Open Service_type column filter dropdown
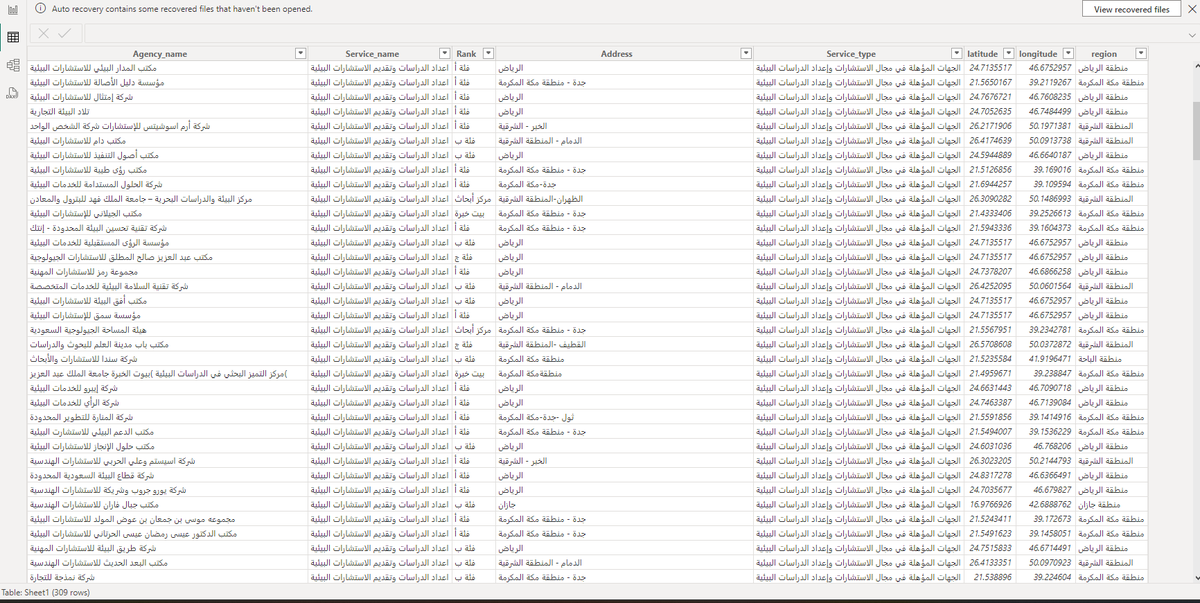This screenshot has height=603, width=1200. click(958, 53)
